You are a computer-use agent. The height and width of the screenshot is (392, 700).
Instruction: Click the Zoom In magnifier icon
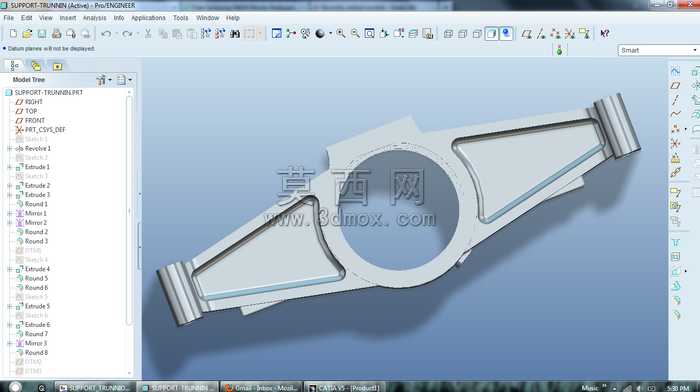pos(341,33)
